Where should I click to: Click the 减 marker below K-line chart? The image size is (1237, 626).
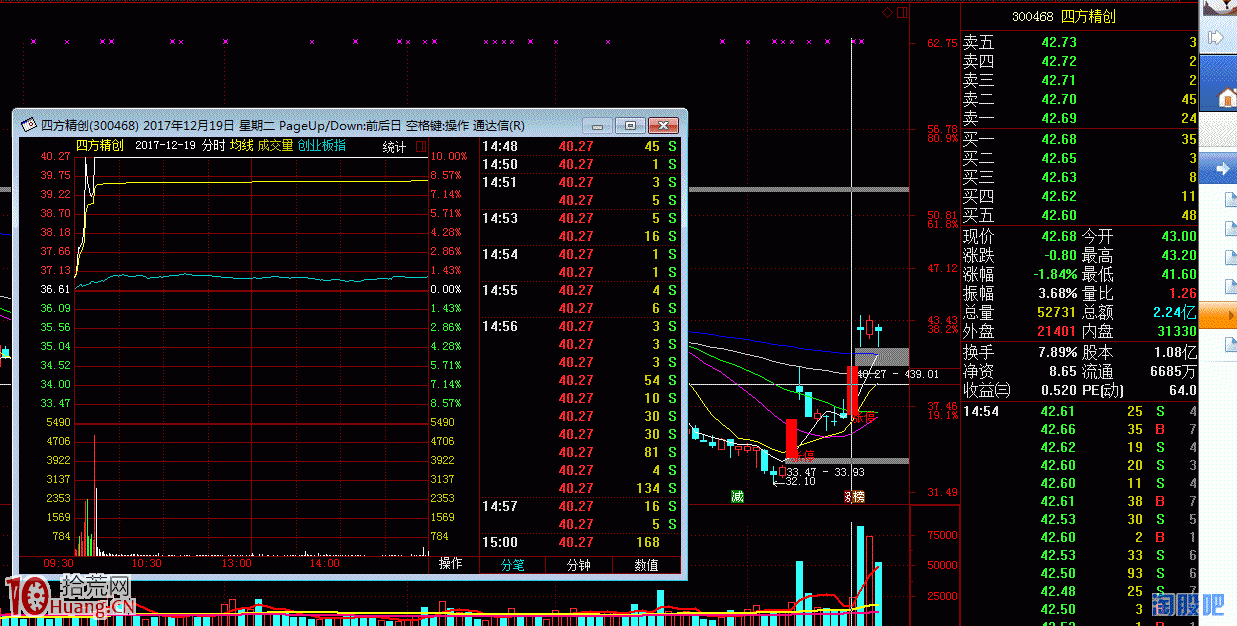(737, 496)
